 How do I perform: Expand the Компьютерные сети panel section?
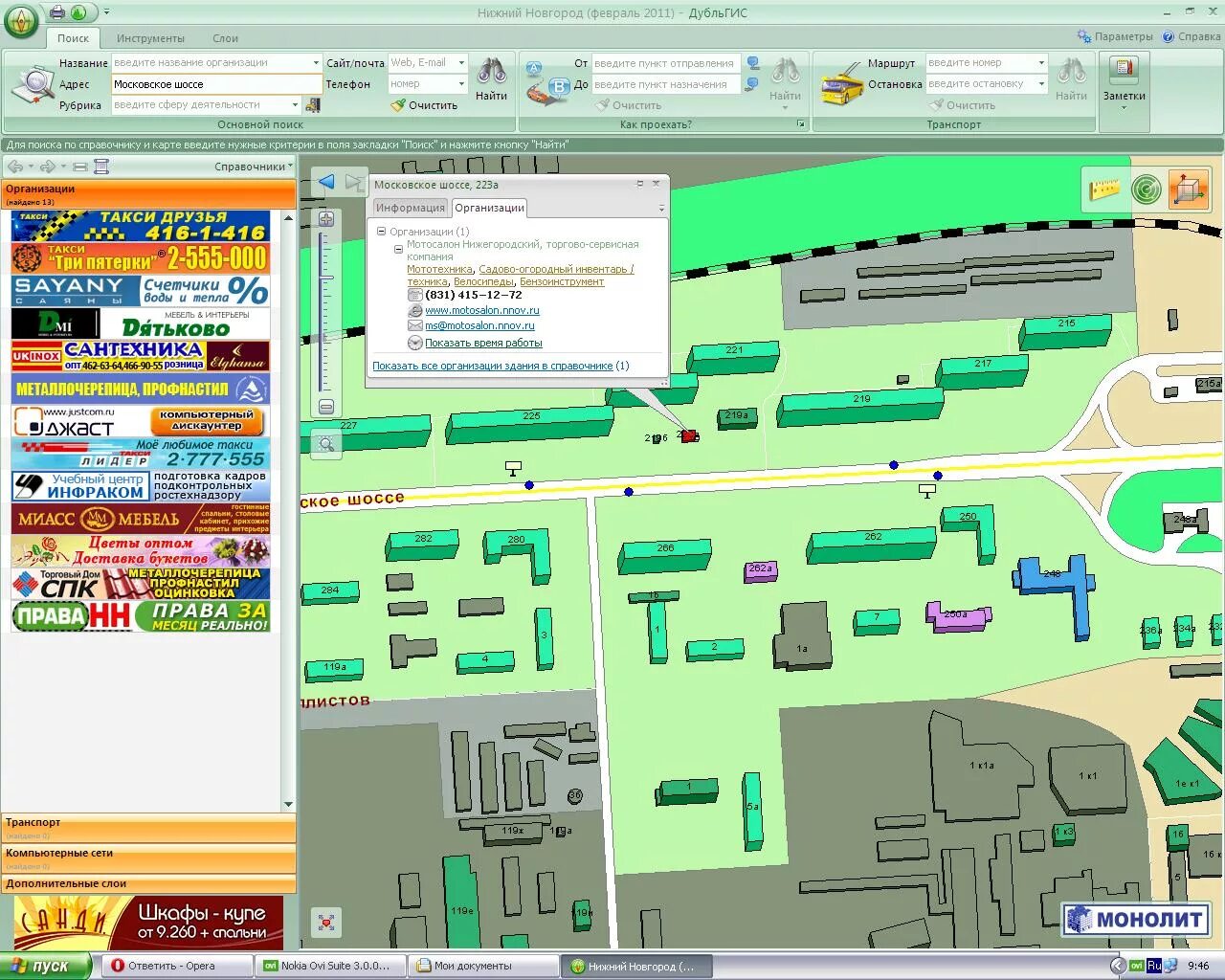148,858
